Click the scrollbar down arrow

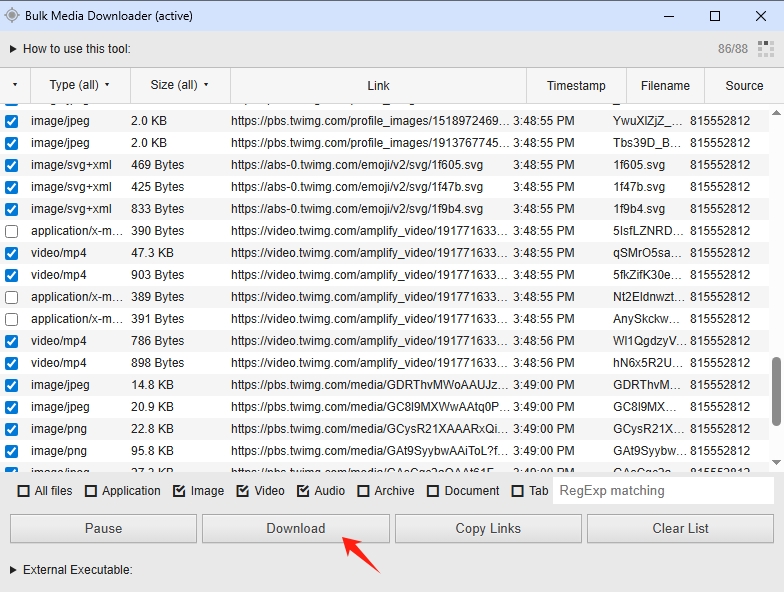click(x=776, y=462)
